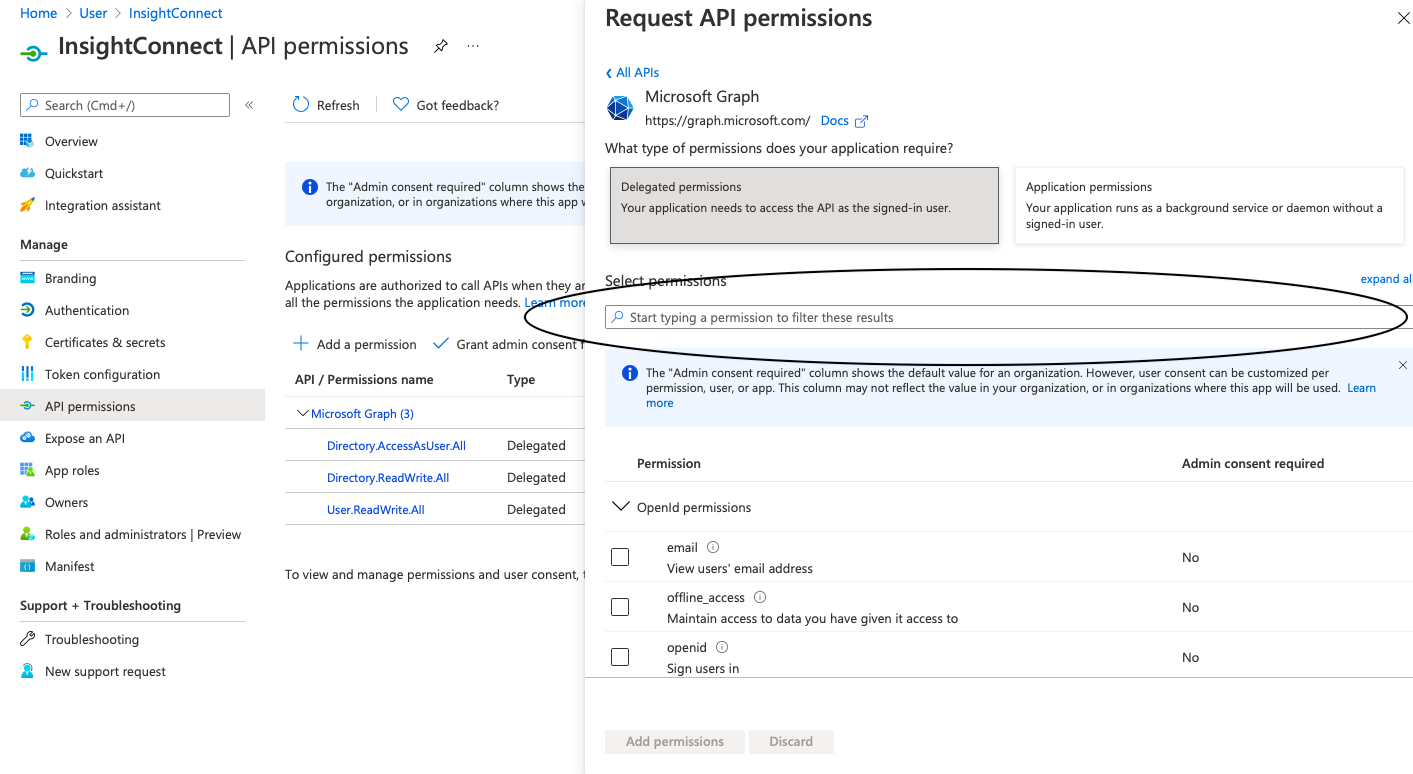Click the info icon next to openid
This screenshot has height=774, width=1413.
[x=722, y=647]
